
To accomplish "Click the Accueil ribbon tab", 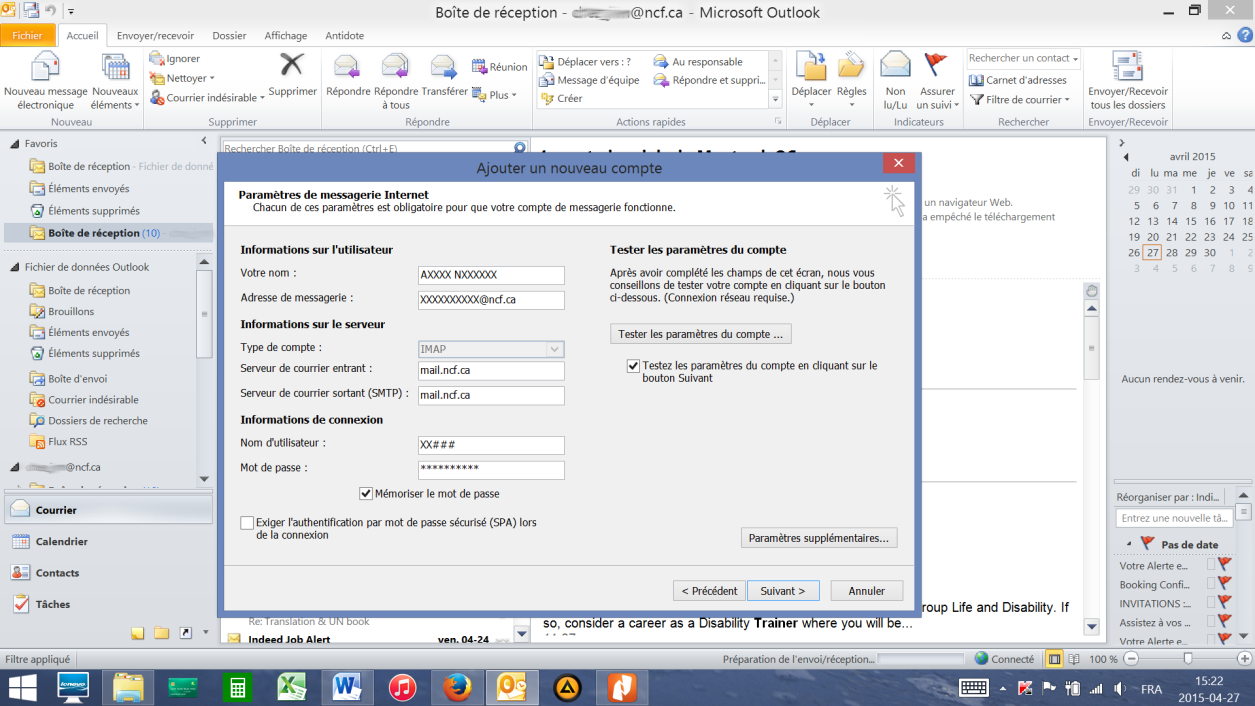I will (x=82, y=35).
